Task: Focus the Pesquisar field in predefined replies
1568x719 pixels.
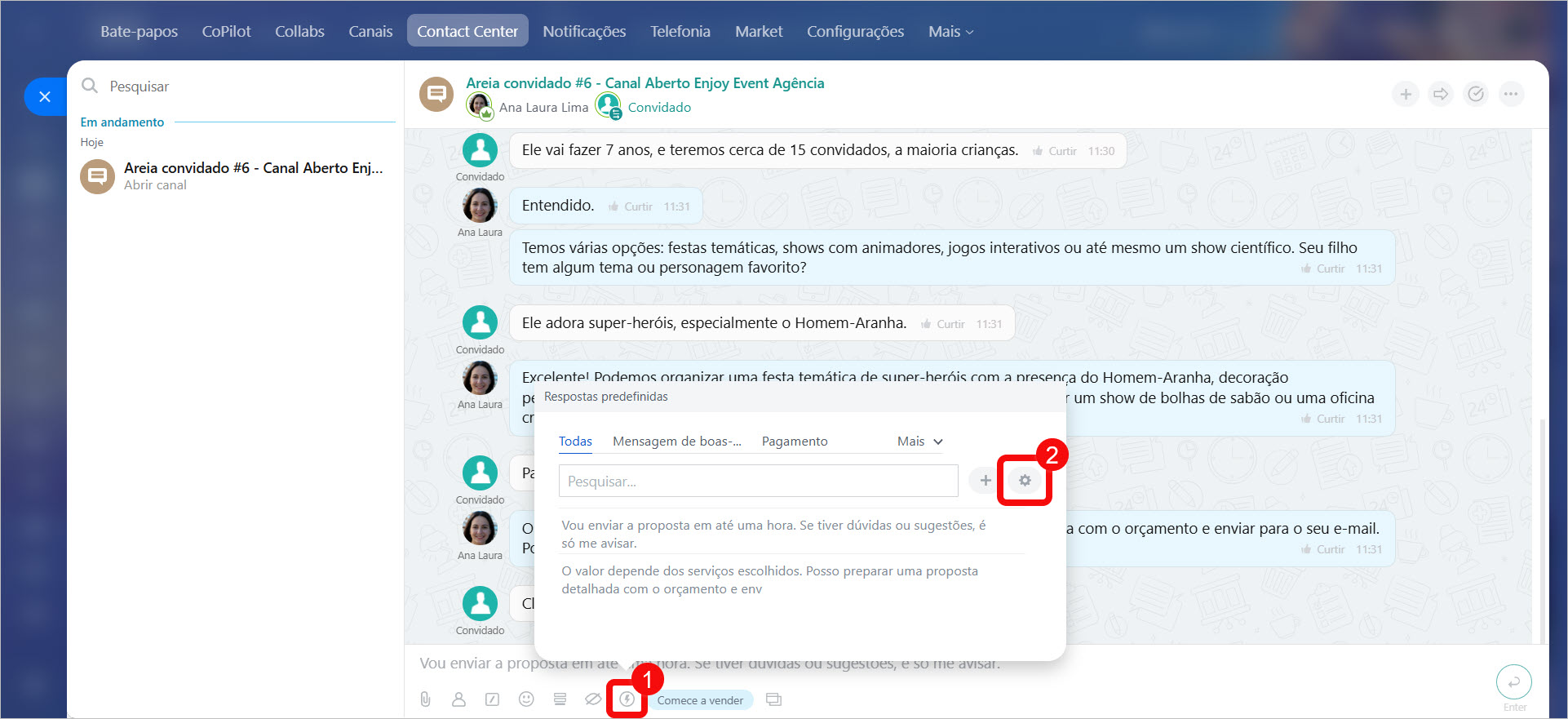Action: click(758, 481)
